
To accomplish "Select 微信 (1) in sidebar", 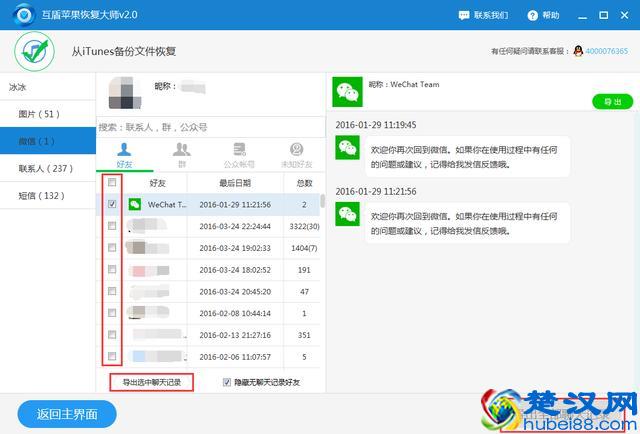I will (48, 141).
